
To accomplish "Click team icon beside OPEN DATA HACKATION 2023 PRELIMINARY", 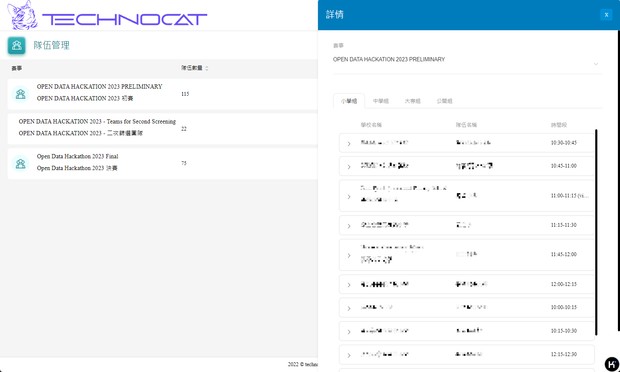I will pyautogui.click(x=21, y=94).
